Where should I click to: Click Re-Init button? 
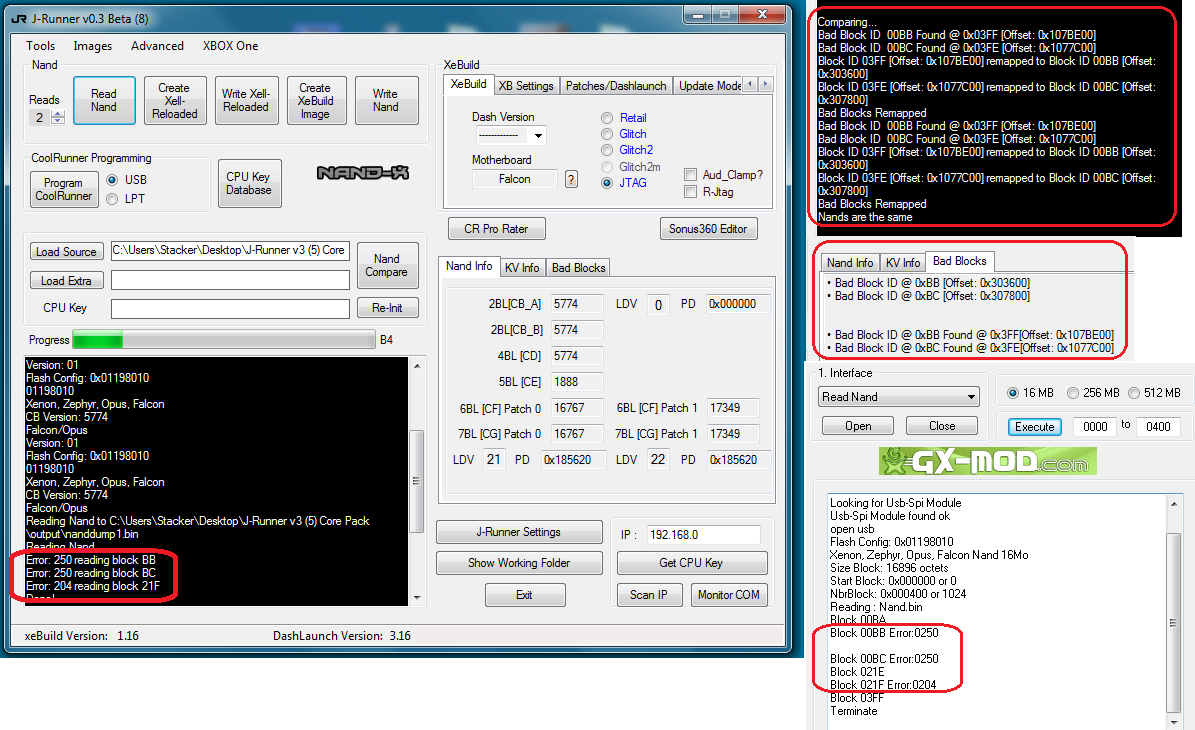(387, 308)
